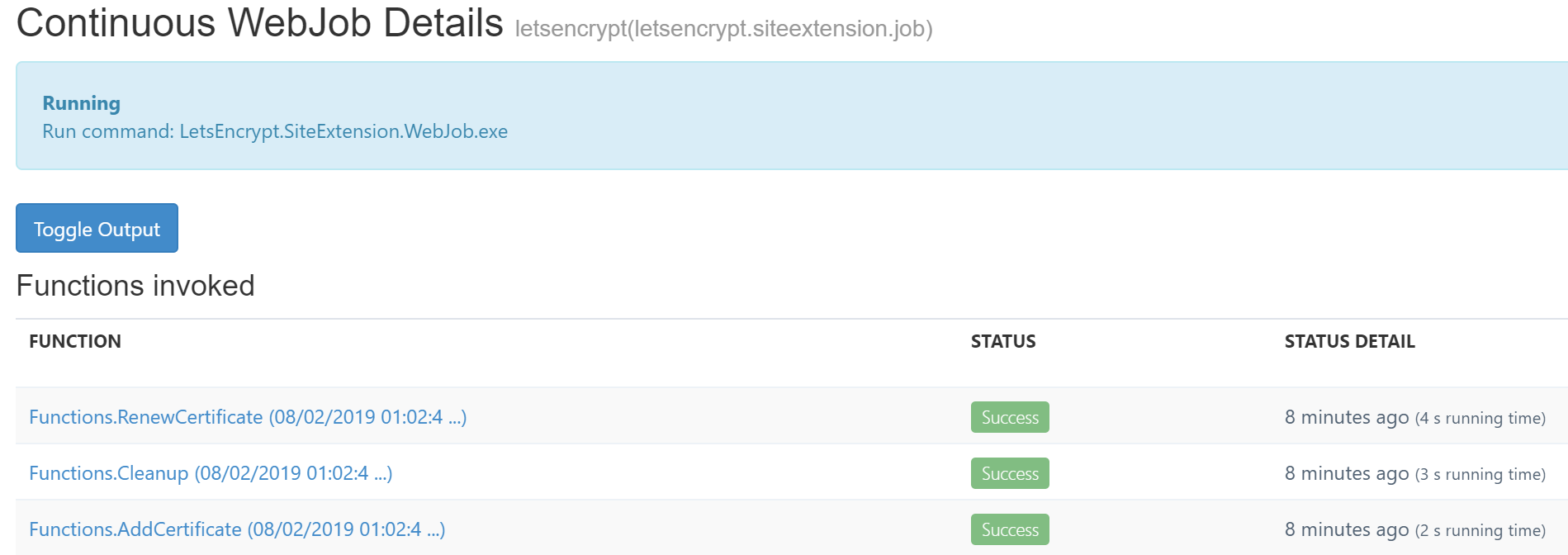Click the Success badge for AddCertificate
The image size is (1568, 555).
pos(1009,529)
